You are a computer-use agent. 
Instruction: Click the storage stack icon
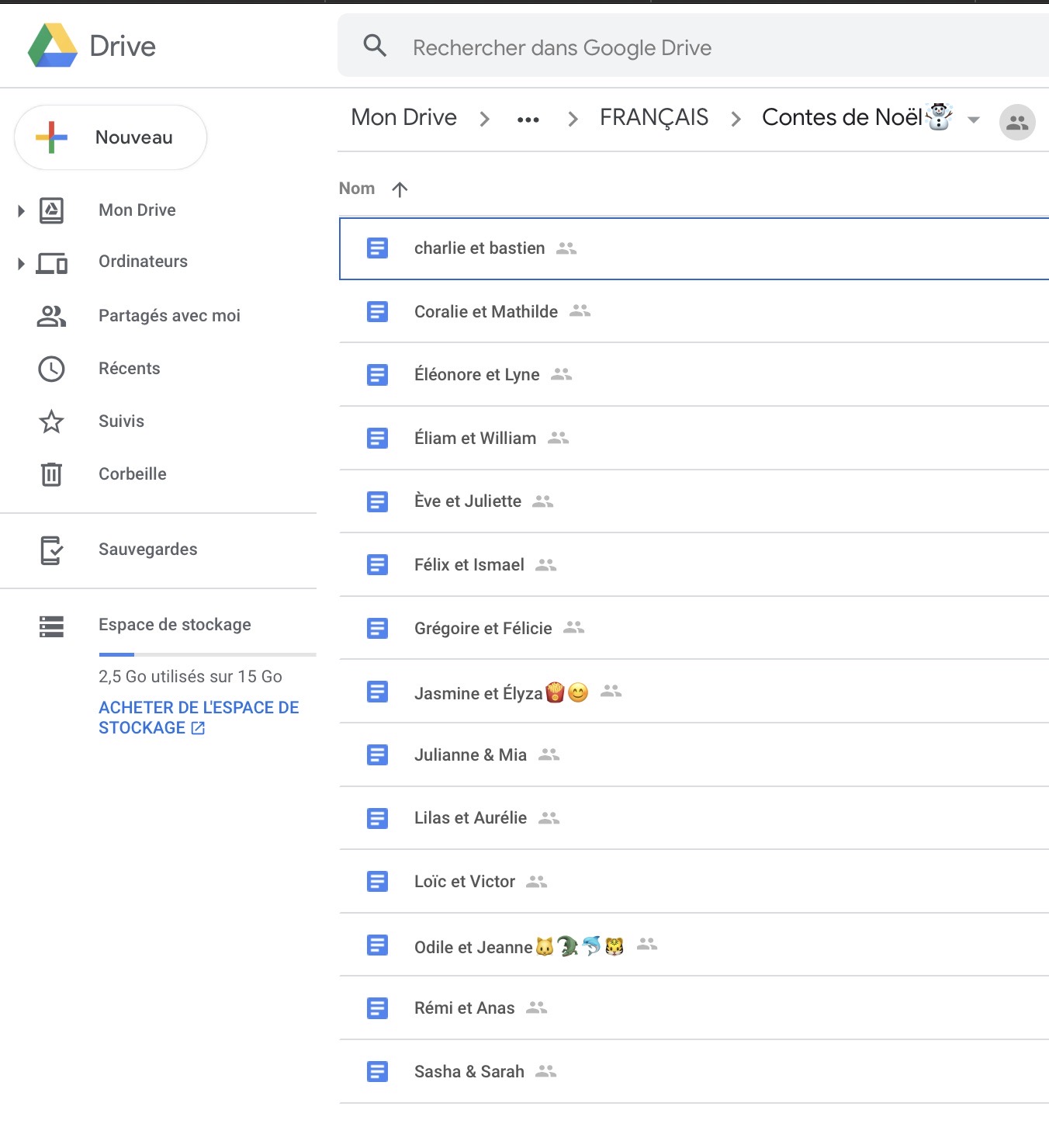51,626
